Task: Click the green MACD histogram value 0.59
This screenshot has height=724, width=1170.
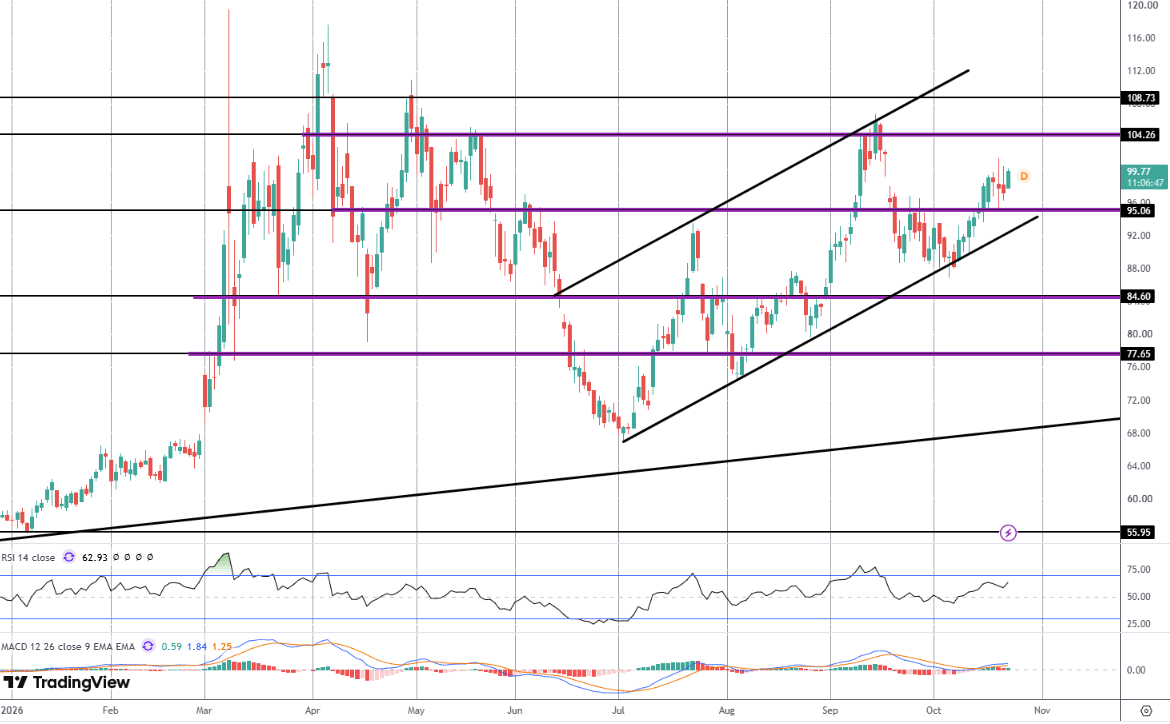Action: (172, 646)
